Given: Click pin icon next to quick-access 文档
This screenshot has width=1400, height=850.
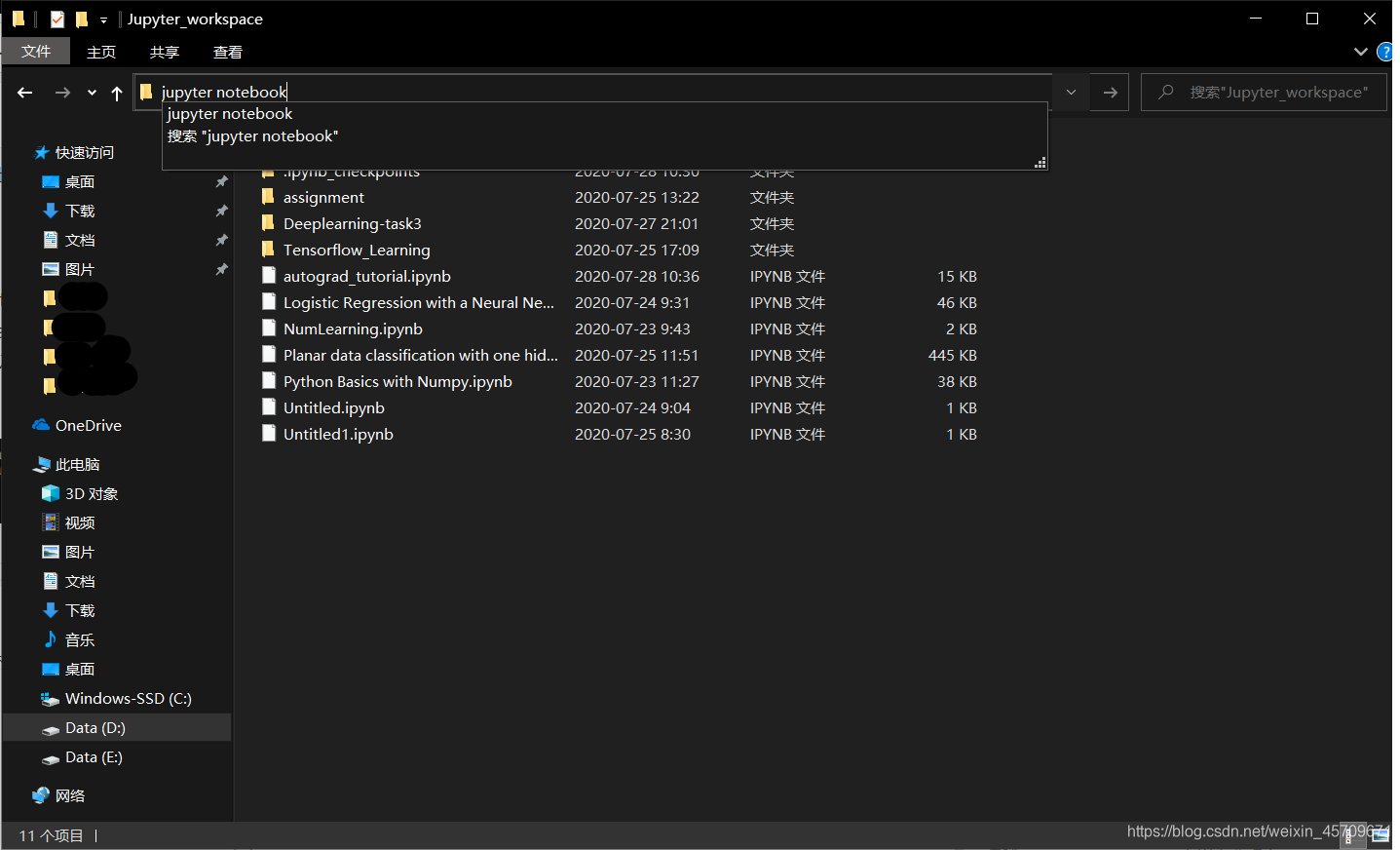Looking at the screenshot, I should tap(221, 240).
